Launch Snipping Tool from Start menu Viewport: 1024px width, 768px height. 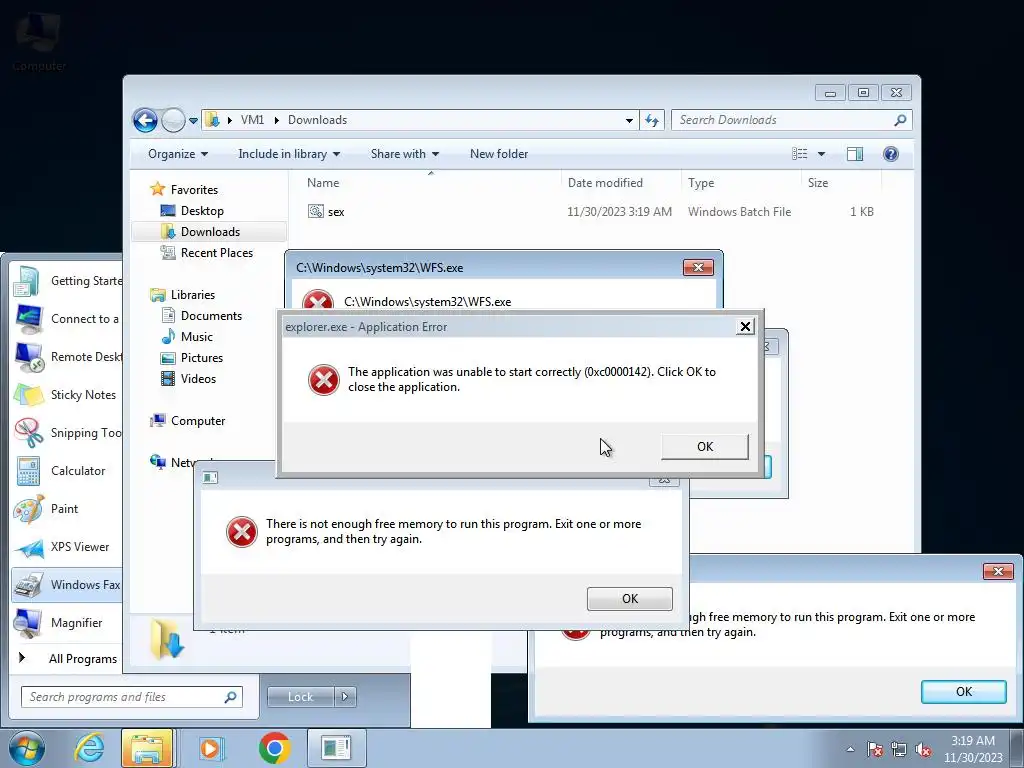68,432
